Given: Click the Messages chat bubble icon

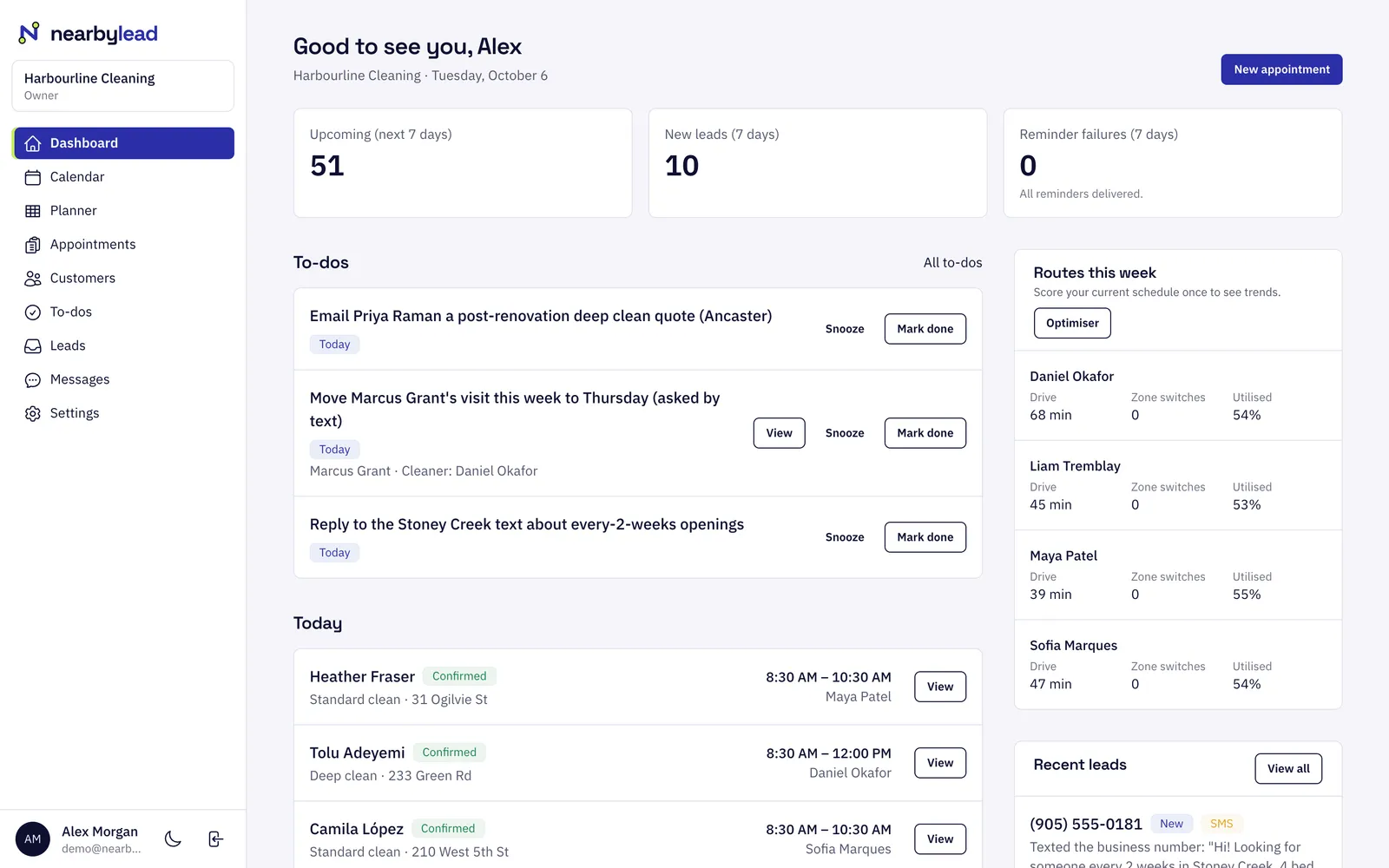Looking at the screenshot, I should 33,380.
